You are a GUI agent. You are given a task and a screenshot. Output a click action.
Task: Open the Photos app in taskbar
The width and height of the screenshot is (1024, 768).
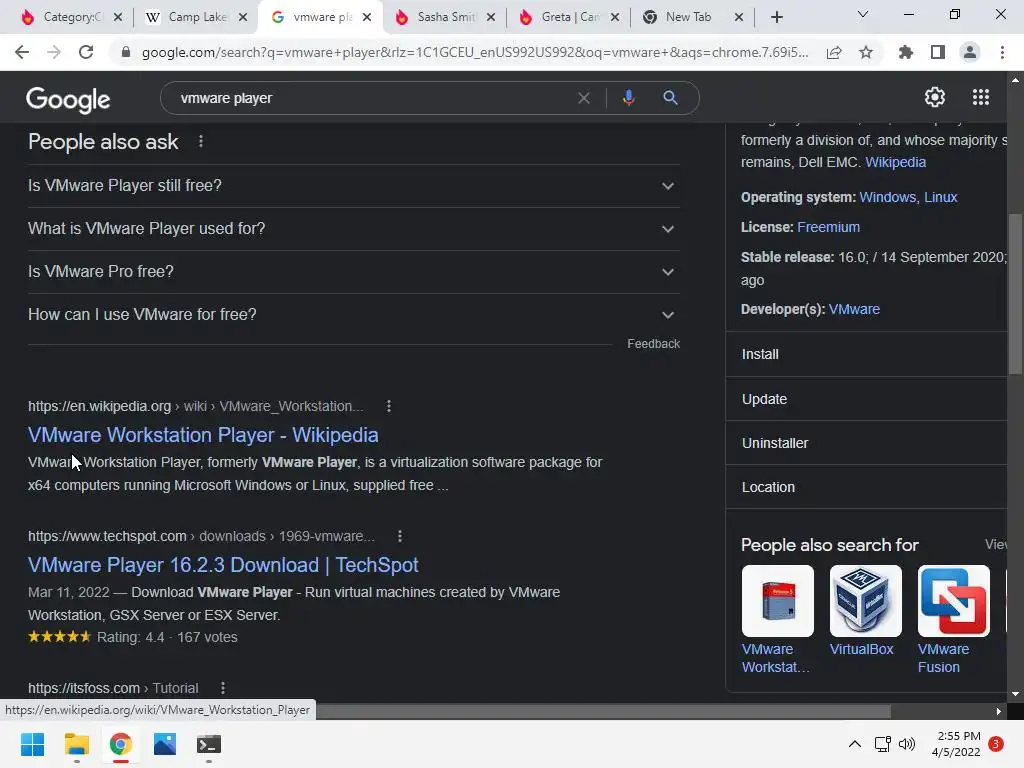pyautogui.click(x=165, y=744)
